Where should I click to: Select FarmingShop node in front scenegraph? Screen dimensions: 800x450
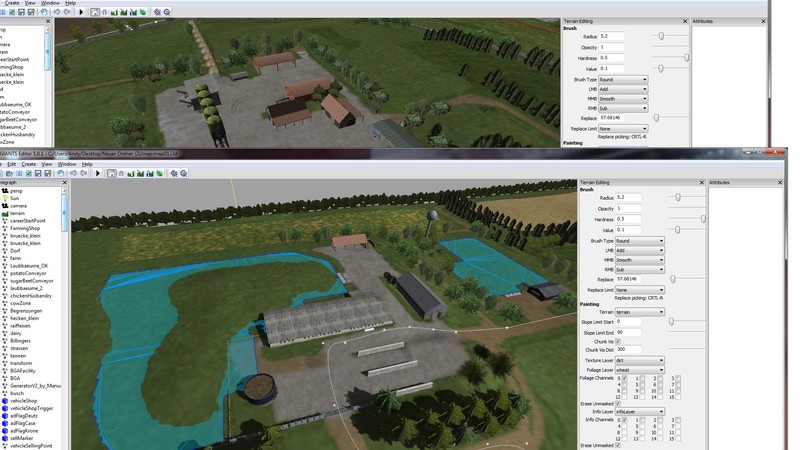(24, 228)
